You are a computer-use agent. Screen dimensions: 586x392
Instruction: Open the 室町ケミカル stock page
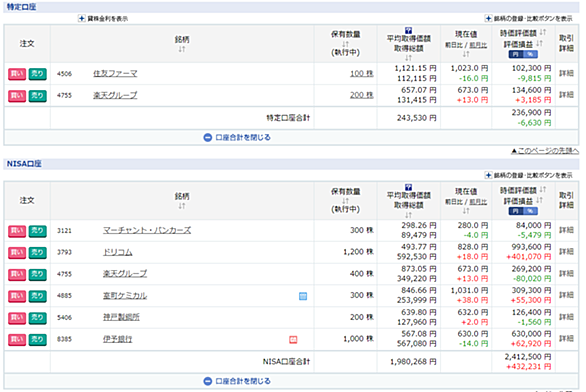click(x=125, y=296)
